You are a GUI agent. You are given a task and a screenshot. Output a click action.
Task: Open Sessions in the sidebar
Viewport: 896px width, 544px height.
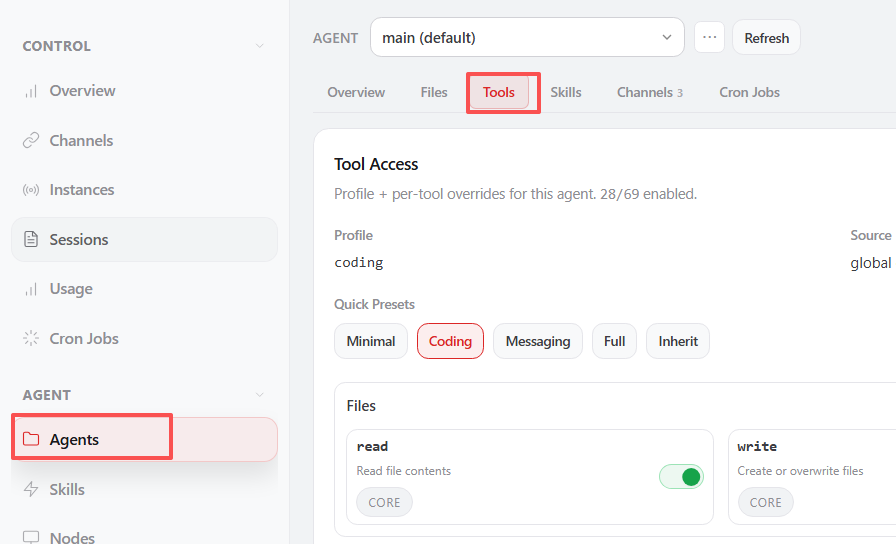[x=144, y=239]
